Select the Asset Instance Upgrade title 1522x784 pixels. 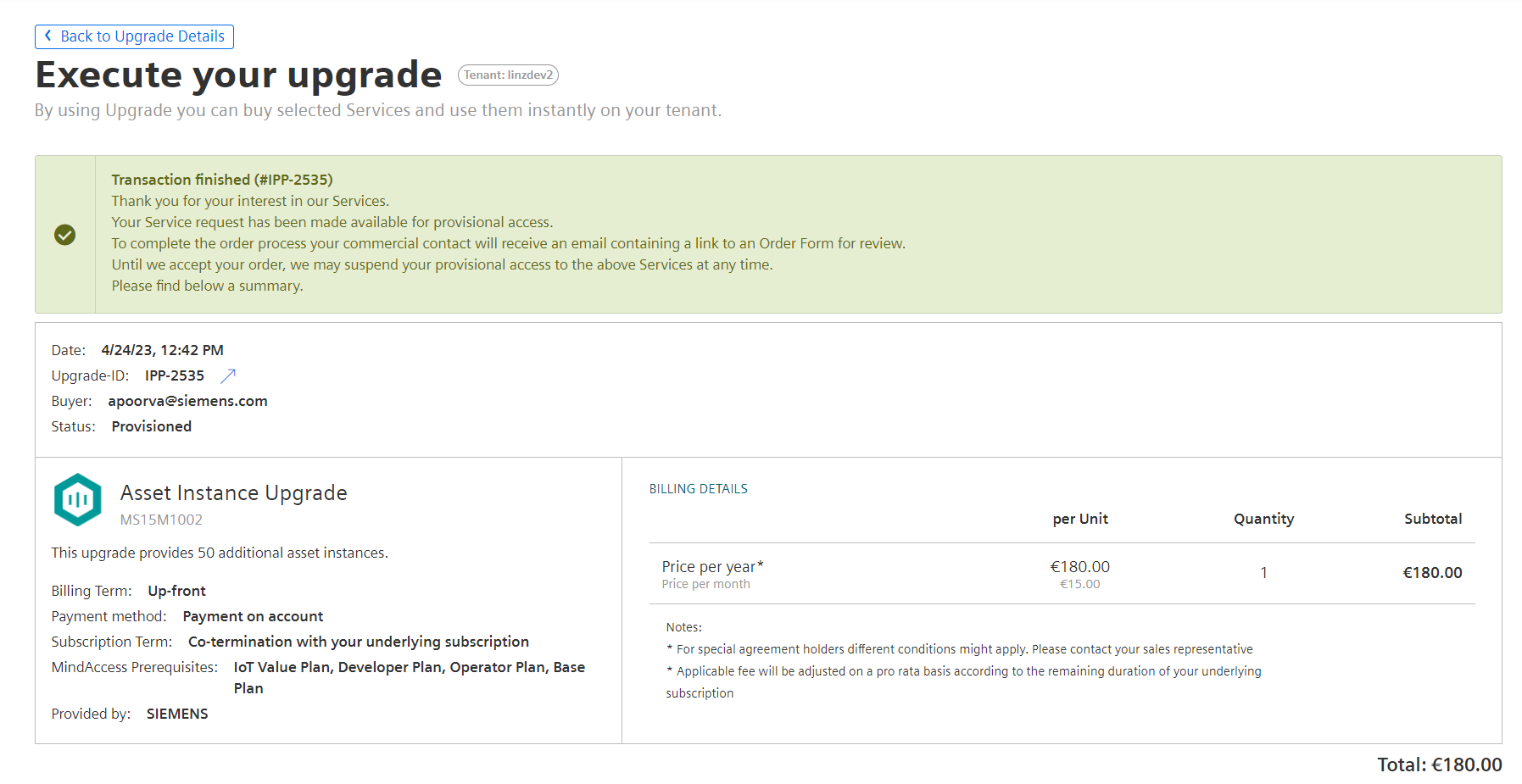(234, 493)
